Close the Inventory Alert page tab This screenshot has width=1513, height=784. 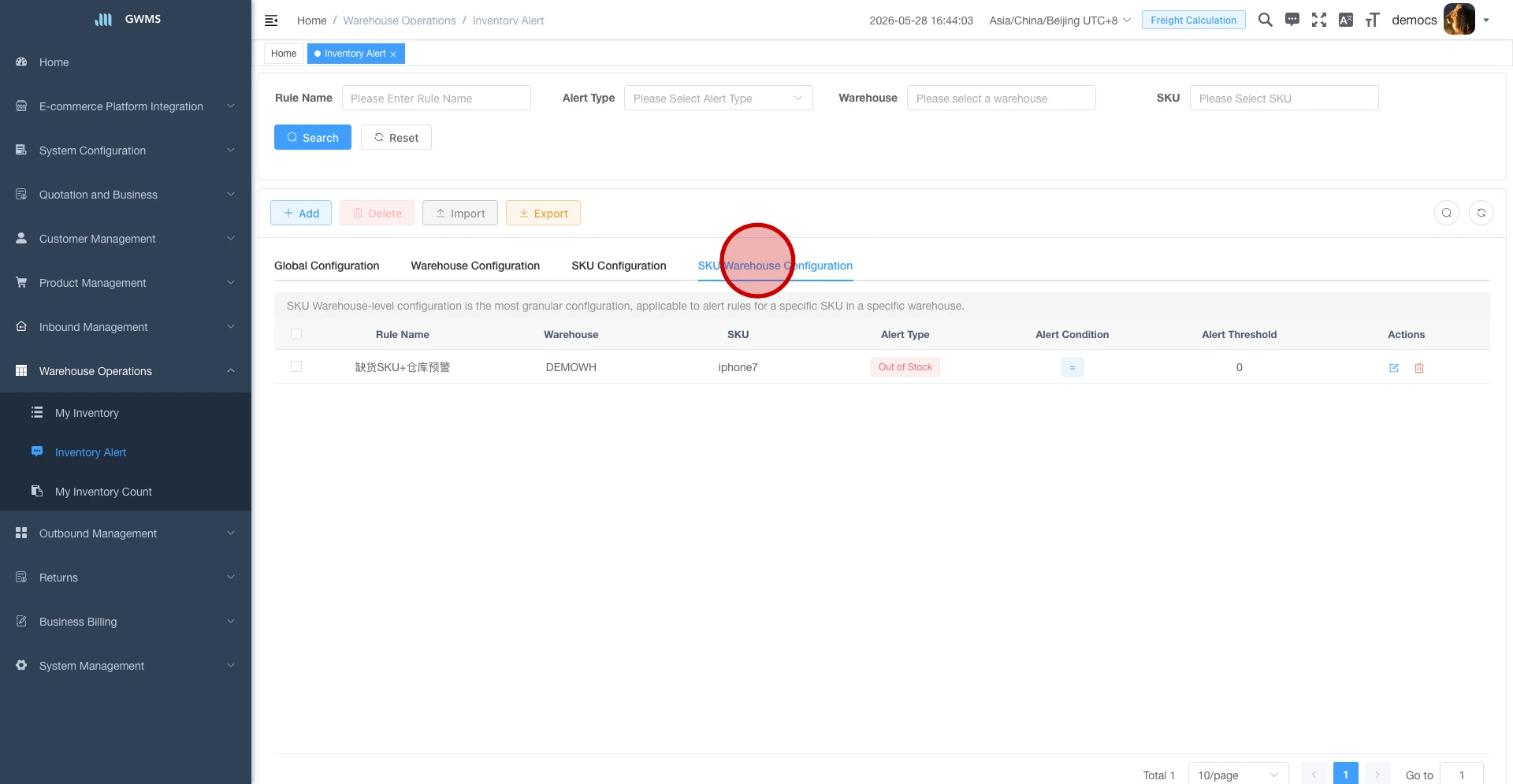[x=393, y=54]
